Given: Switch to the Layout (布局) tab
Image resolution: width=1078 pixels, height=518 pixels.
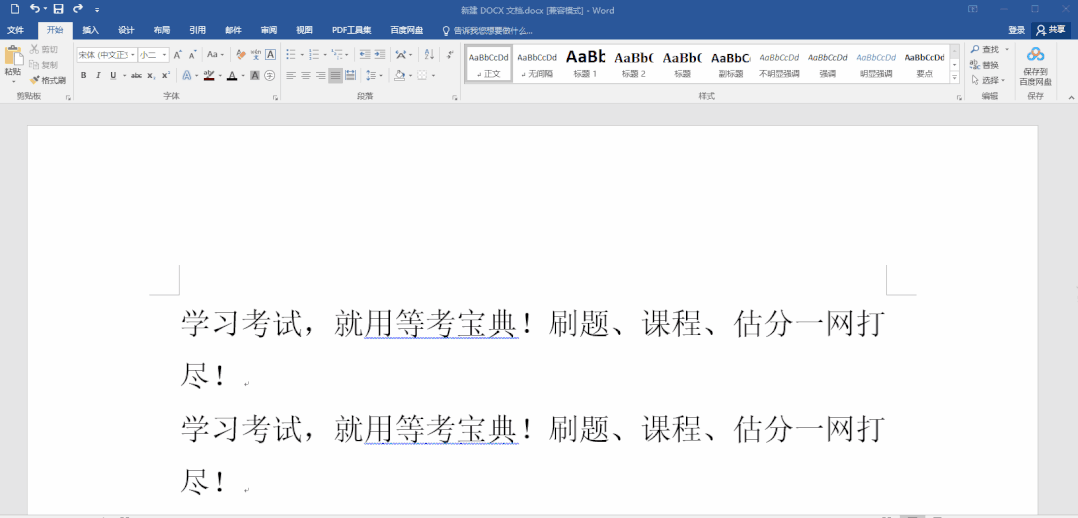Looking at the screenshot, I should pyautogui.click(x=162, y=30).
